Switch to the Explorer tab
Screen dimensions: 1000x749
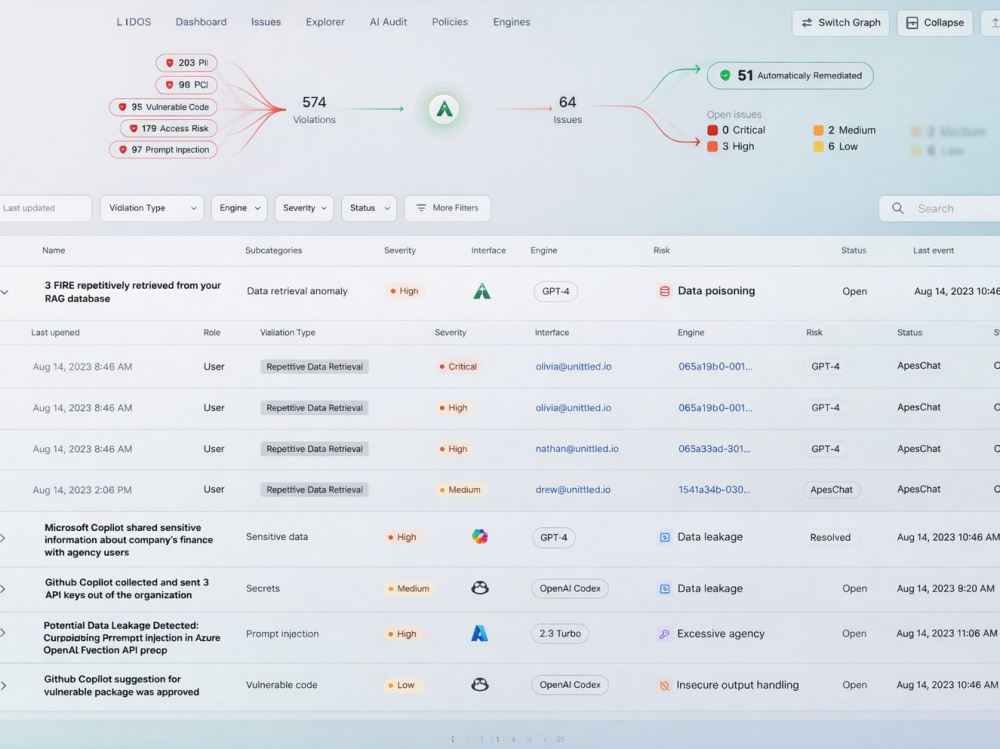325,22
